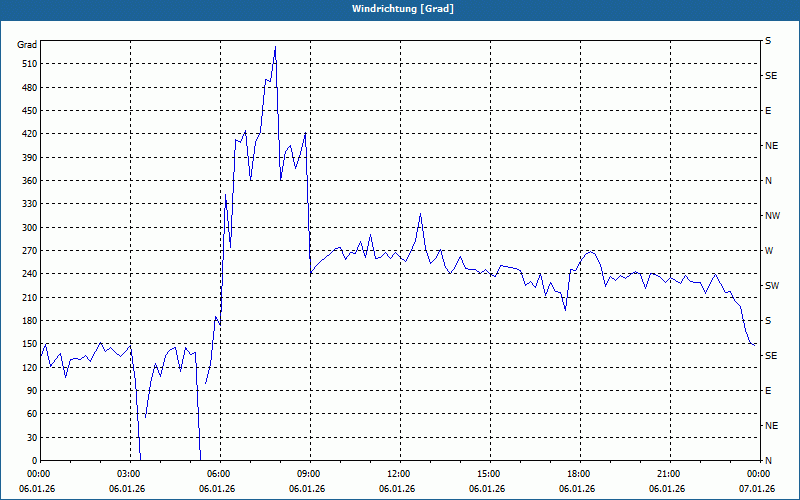The height and width of the screenshot is (500, 800).
Task: Click the 'N' compass label at the 360 gridline
Action: tap(768, 181)
